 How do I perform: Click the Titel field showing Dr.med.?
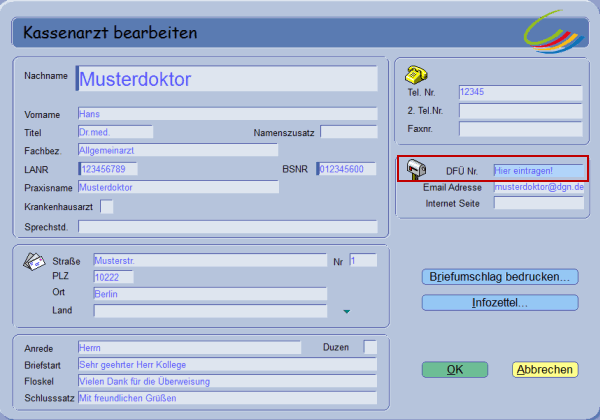click(115, 132)
